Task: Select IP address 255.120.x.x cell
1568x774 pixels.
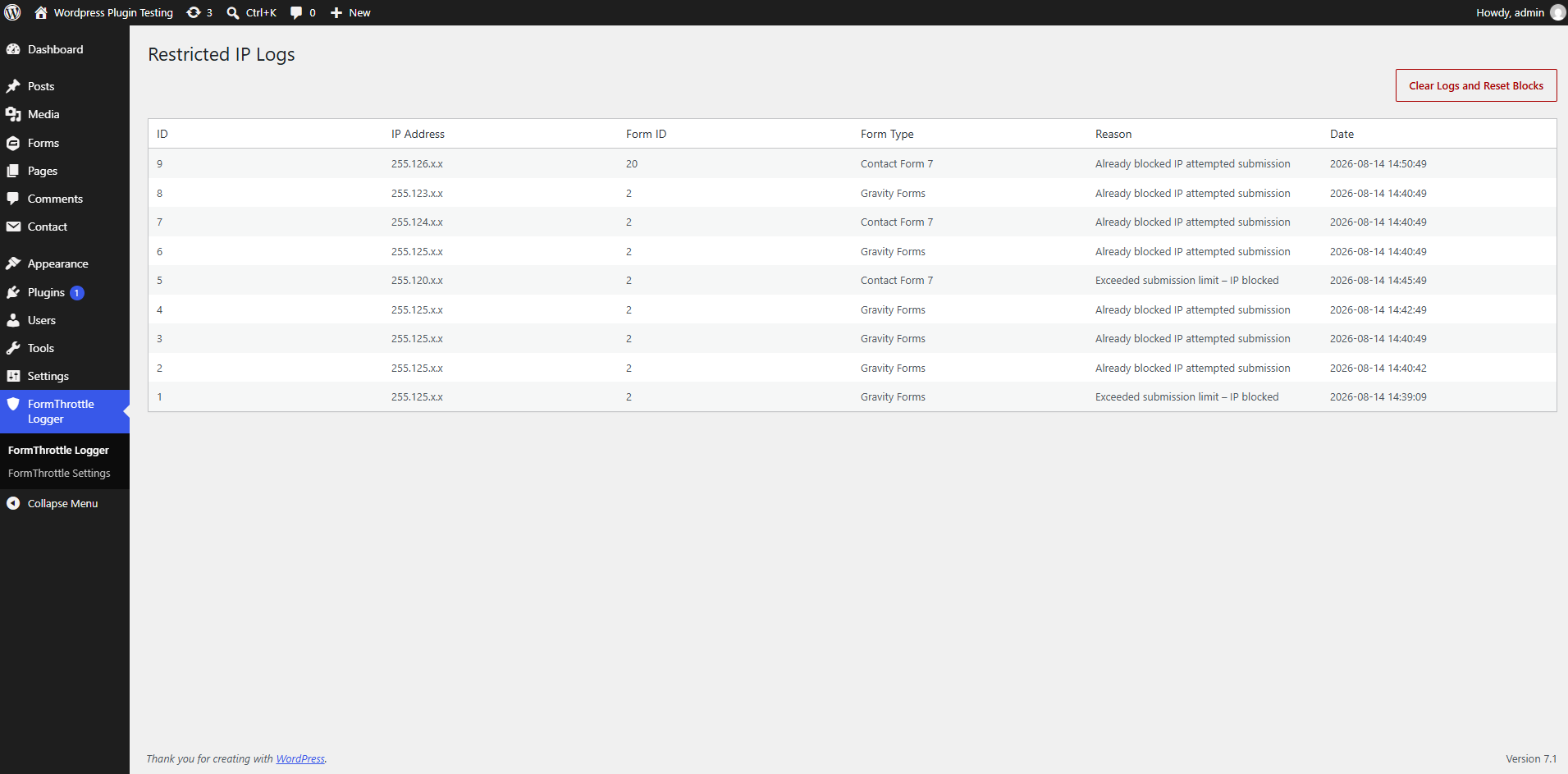Action: [x=417, y=280]
